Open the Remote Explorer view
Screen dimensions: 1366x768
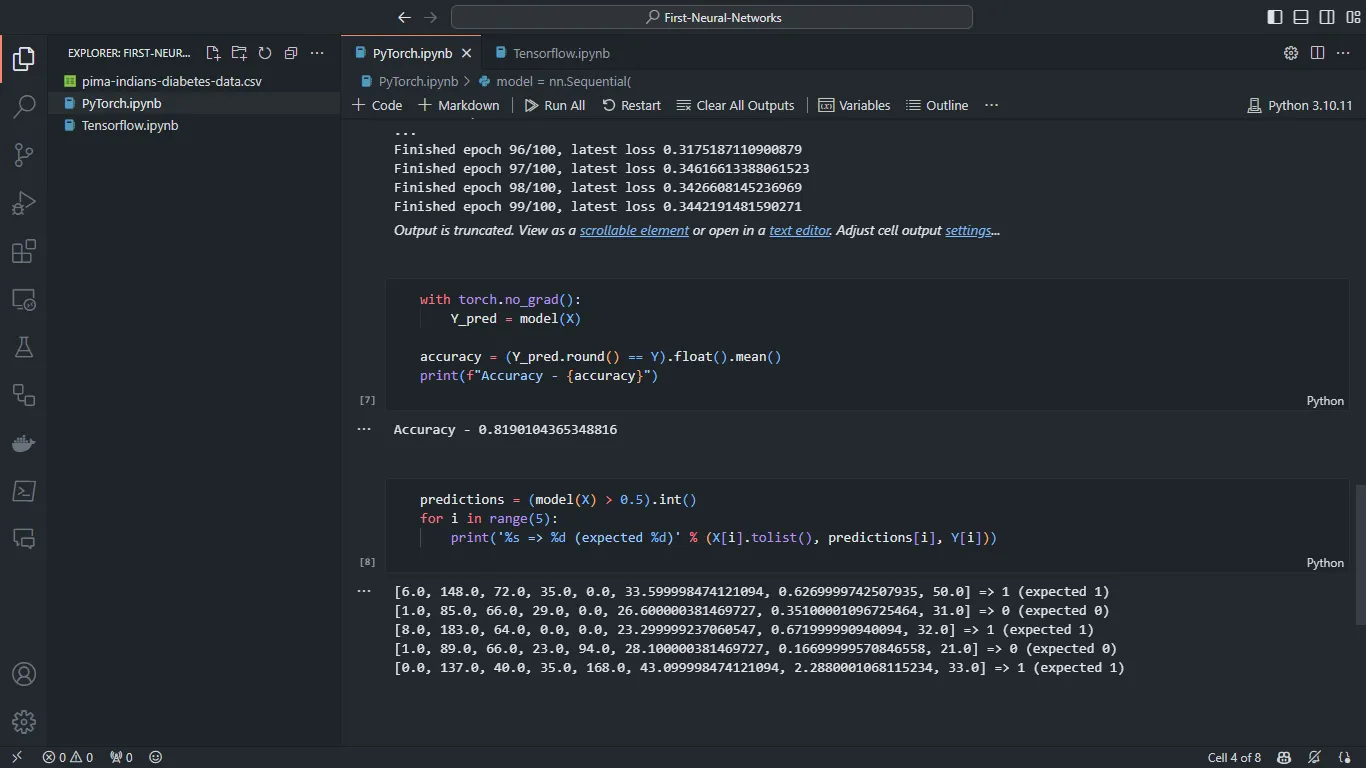tap(24, 299)
